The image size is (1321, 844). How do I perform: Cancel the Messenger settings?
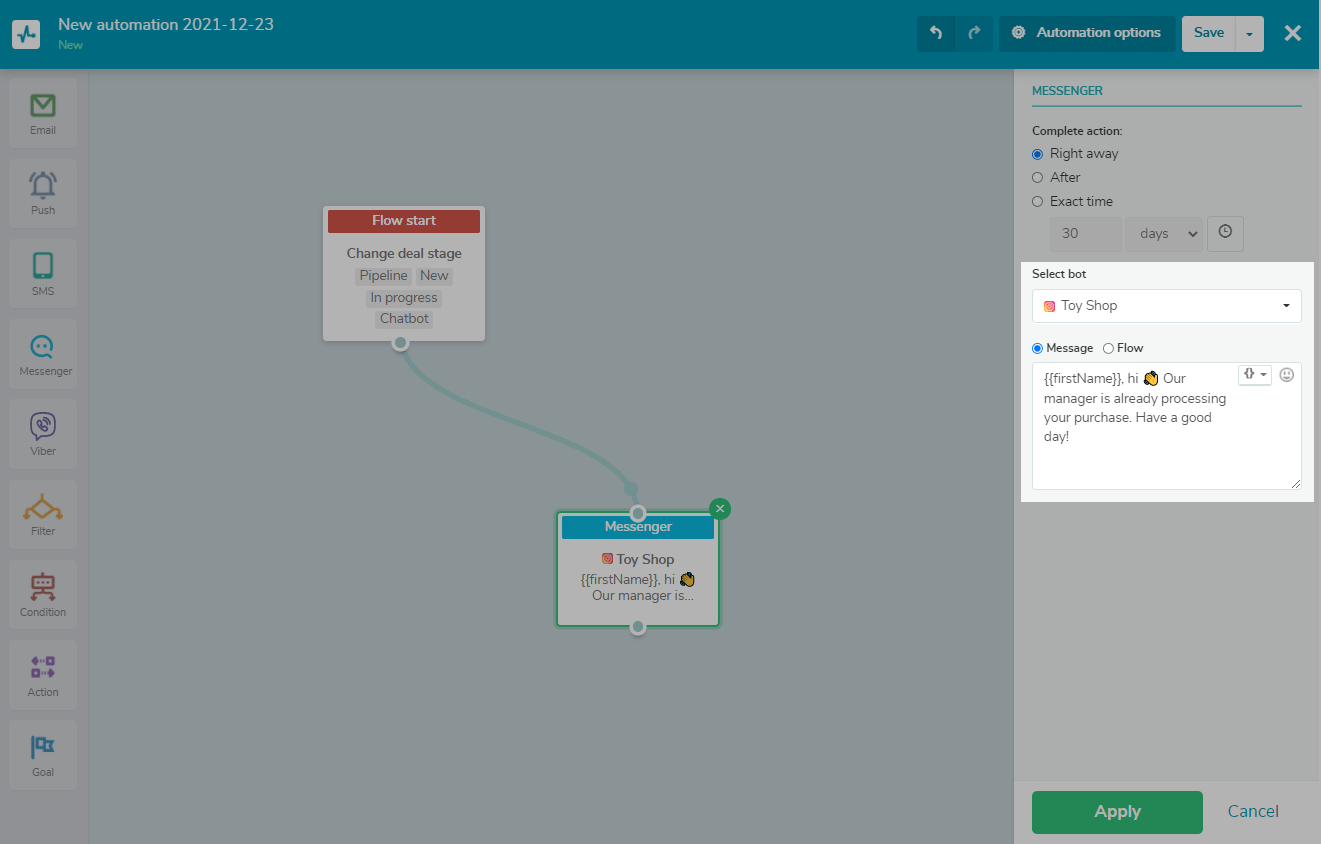pyautogui.click(x=1253, y=812)
